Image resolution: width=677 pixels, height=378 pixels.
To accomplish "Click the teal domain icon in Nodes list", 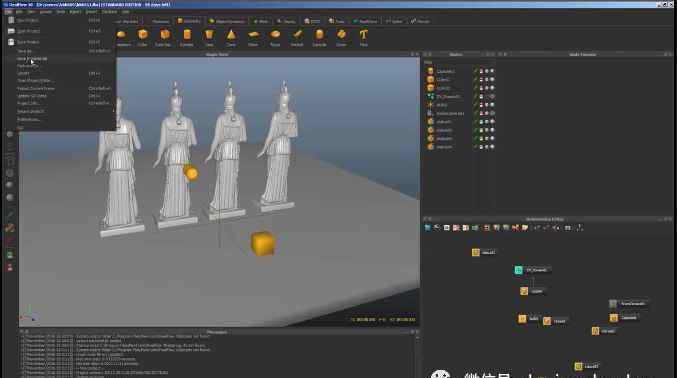I will pyautogui.click(x=430, y=96).
